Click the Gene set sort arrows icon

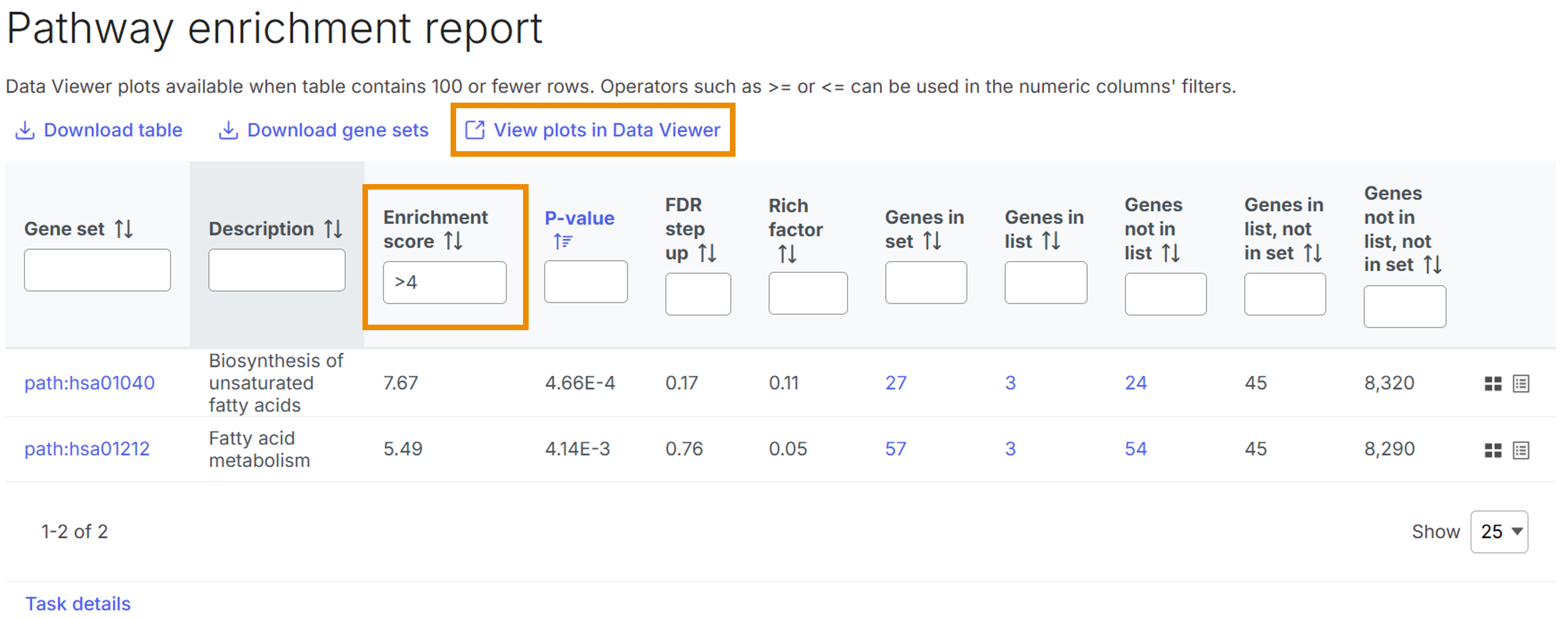pyautogui.click(x=124, y=229)
